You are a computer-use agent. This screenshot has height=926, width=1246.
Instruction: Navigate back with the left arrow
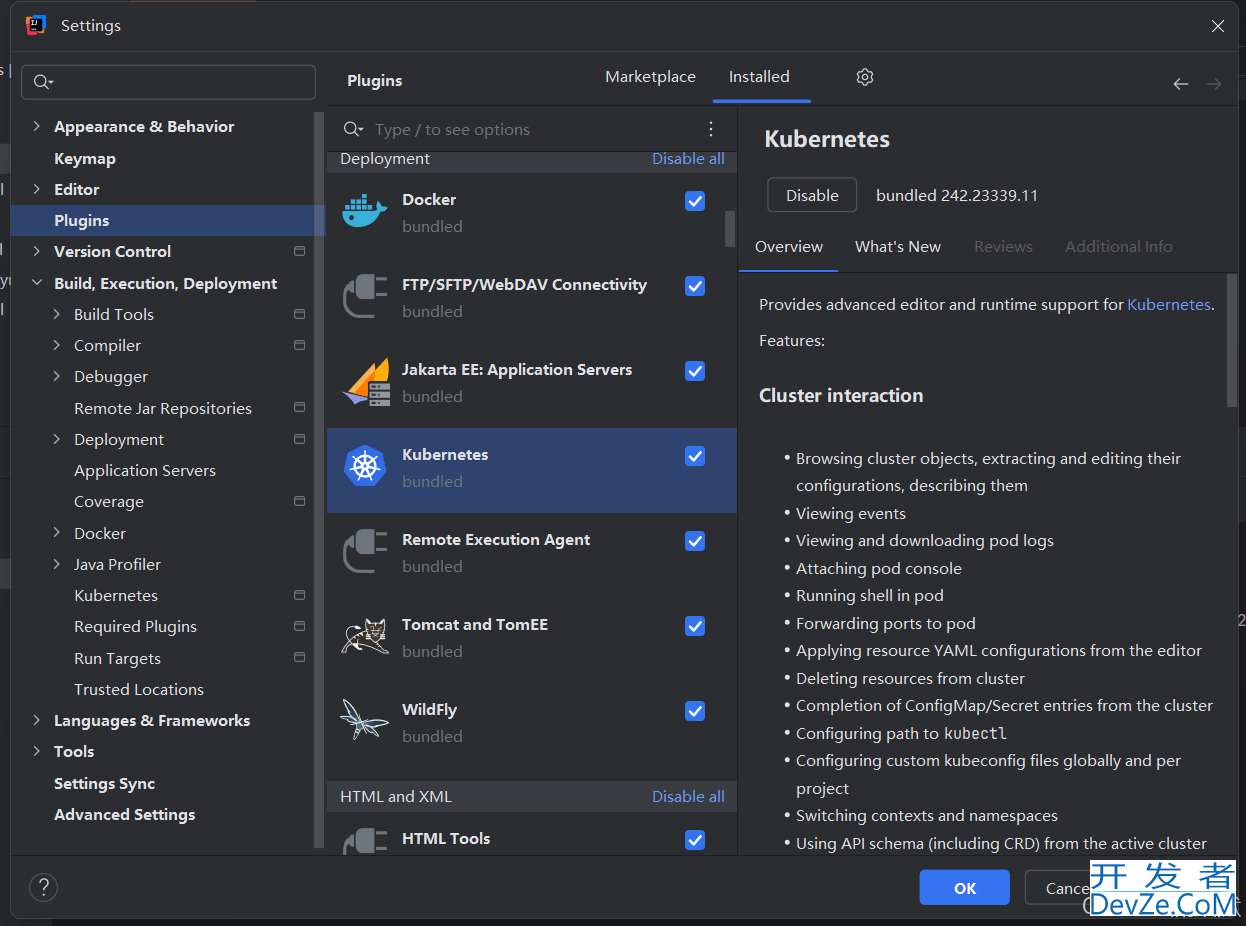tap(1181, 84)
